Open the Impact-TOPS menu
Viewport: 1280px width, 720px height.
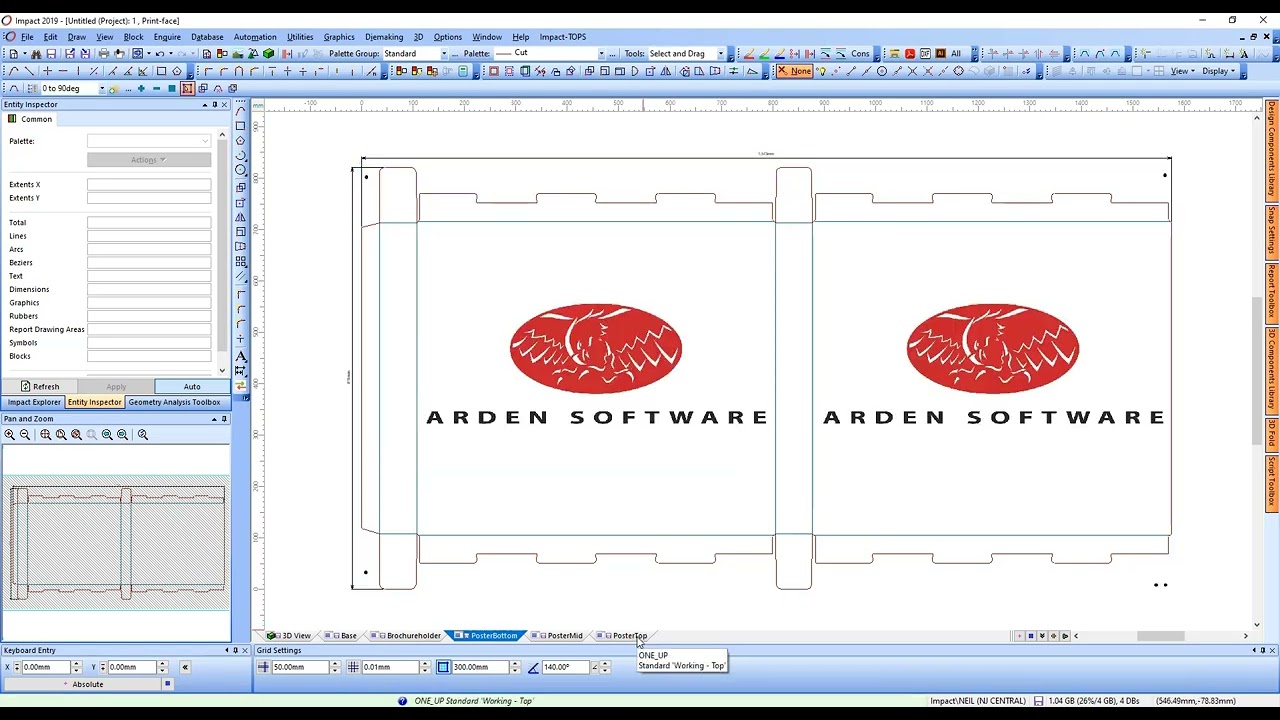click(563, 37)
